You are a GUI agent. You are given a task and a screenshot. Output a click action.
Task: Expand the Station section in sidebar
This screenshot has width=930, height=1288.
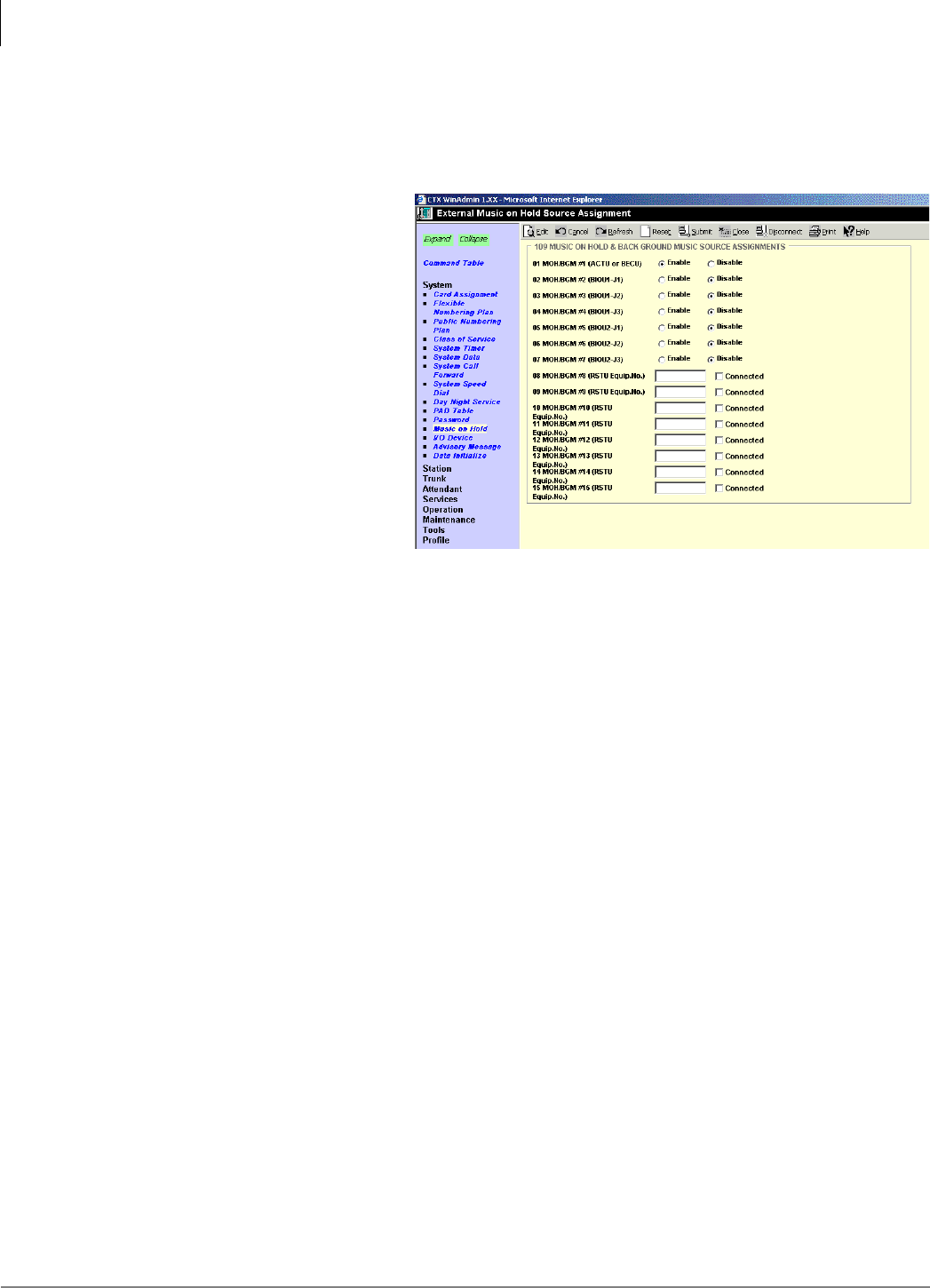tap(437, 469)
